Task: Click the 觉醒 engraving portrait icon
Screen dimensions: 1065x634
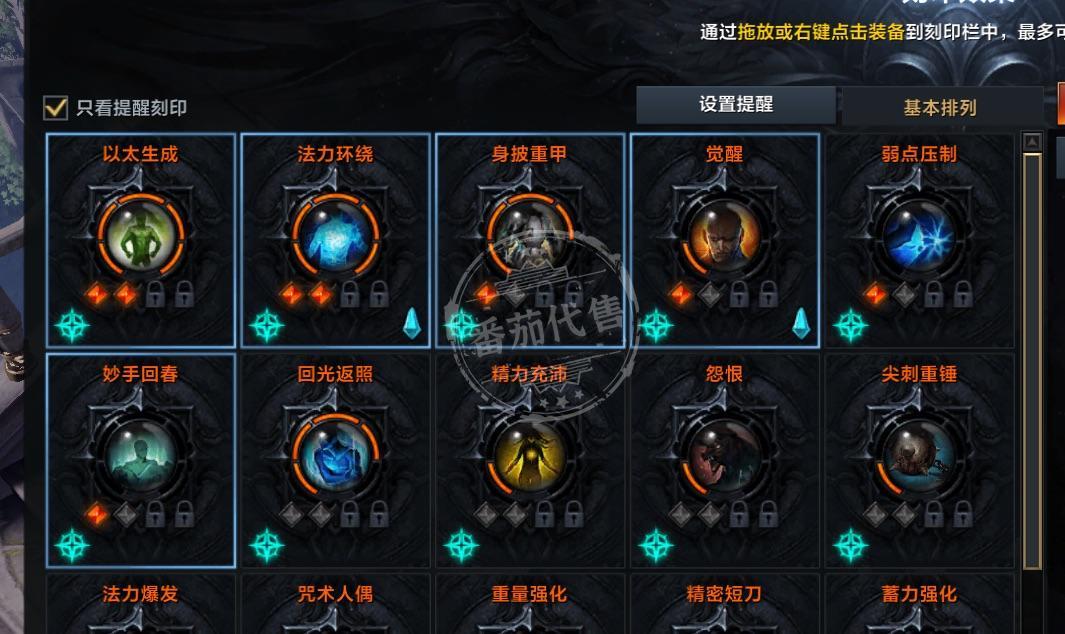Action: point(724,234)
